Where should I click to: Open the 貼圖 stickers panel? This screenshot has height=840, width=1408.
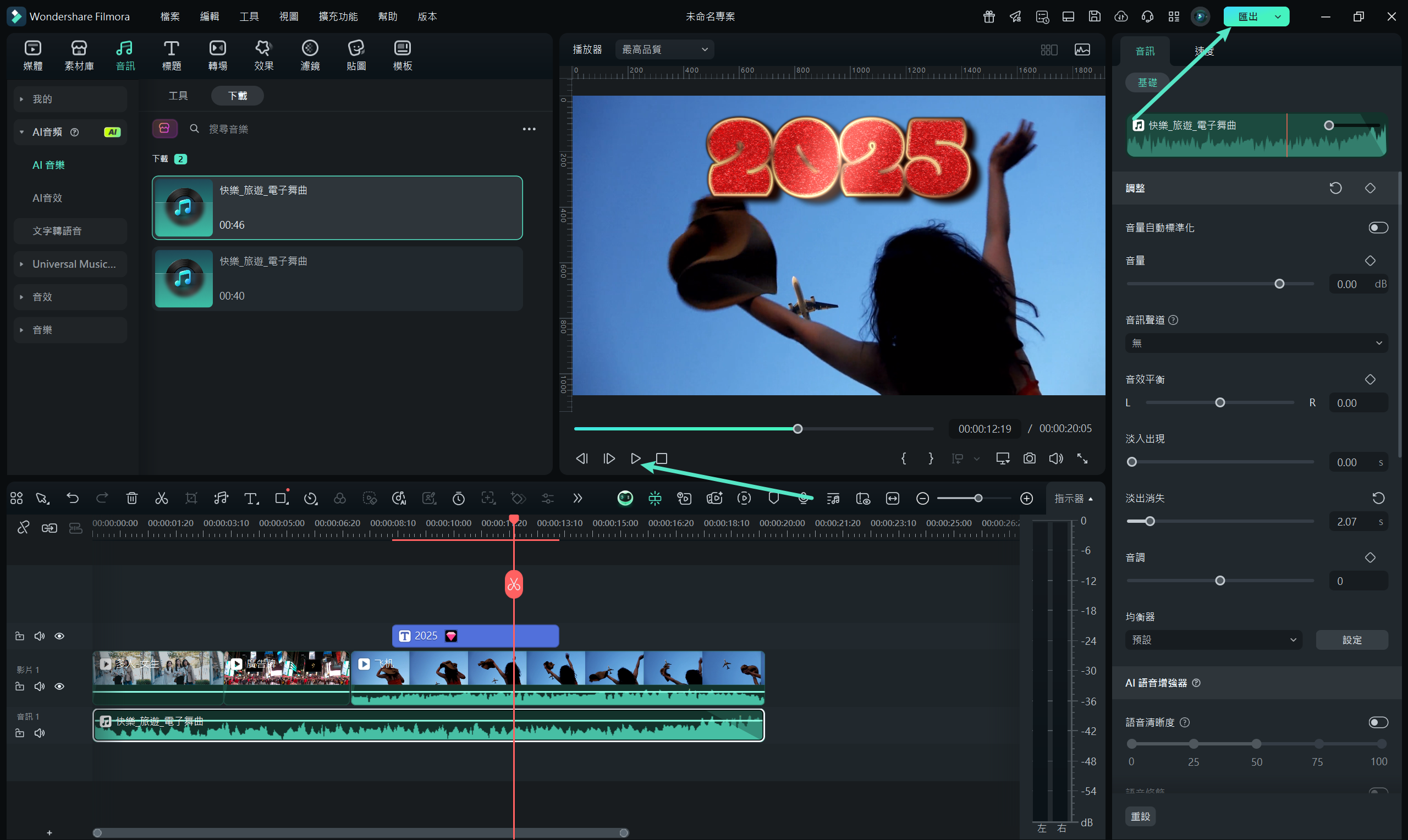tap(356, 56)
